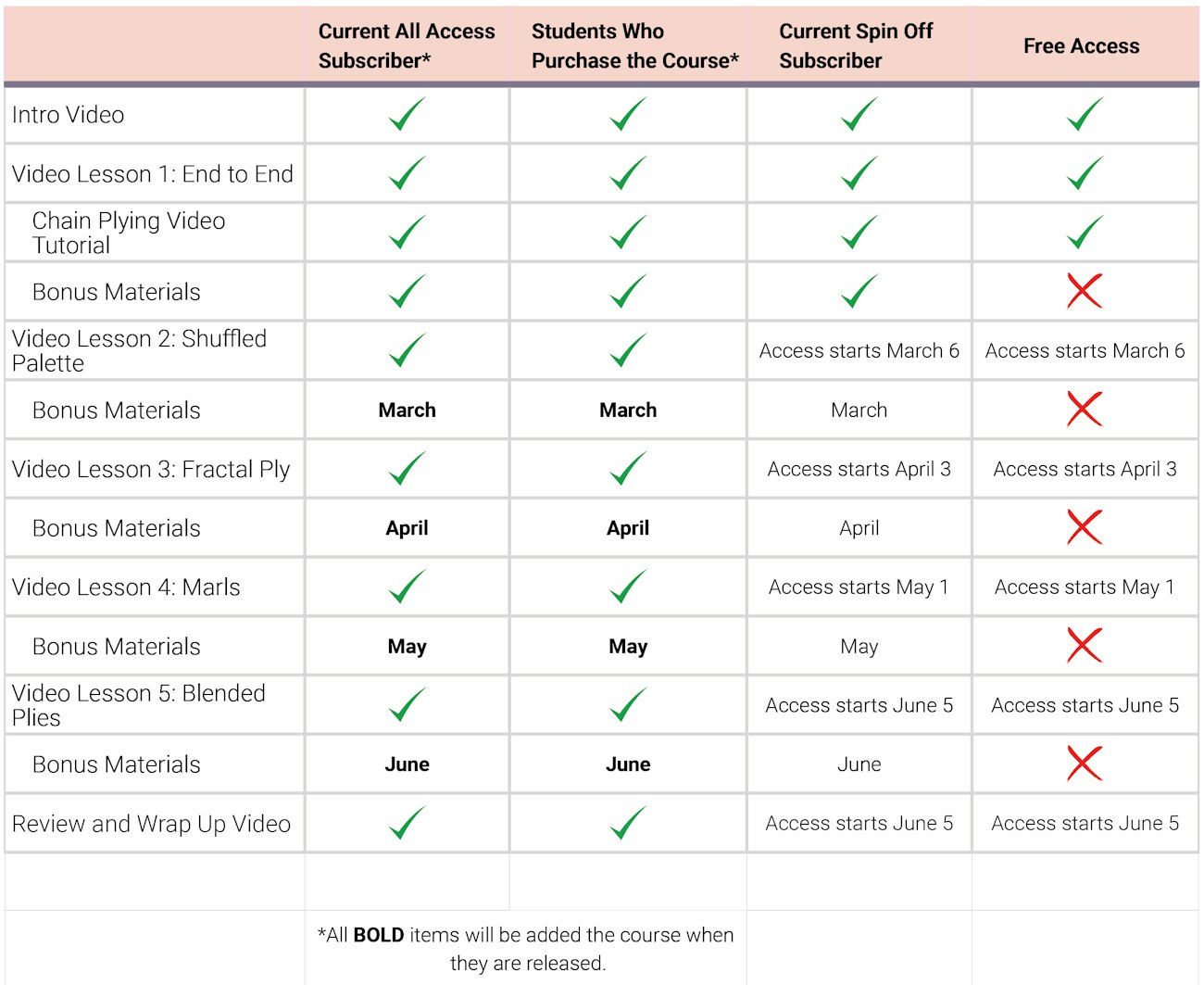Click the green checkmark for Chain Plying under Spin Off
Image resolution: width=1204 pixels, height=985 pixels.
pyautogui.click(x=859, y=233)
